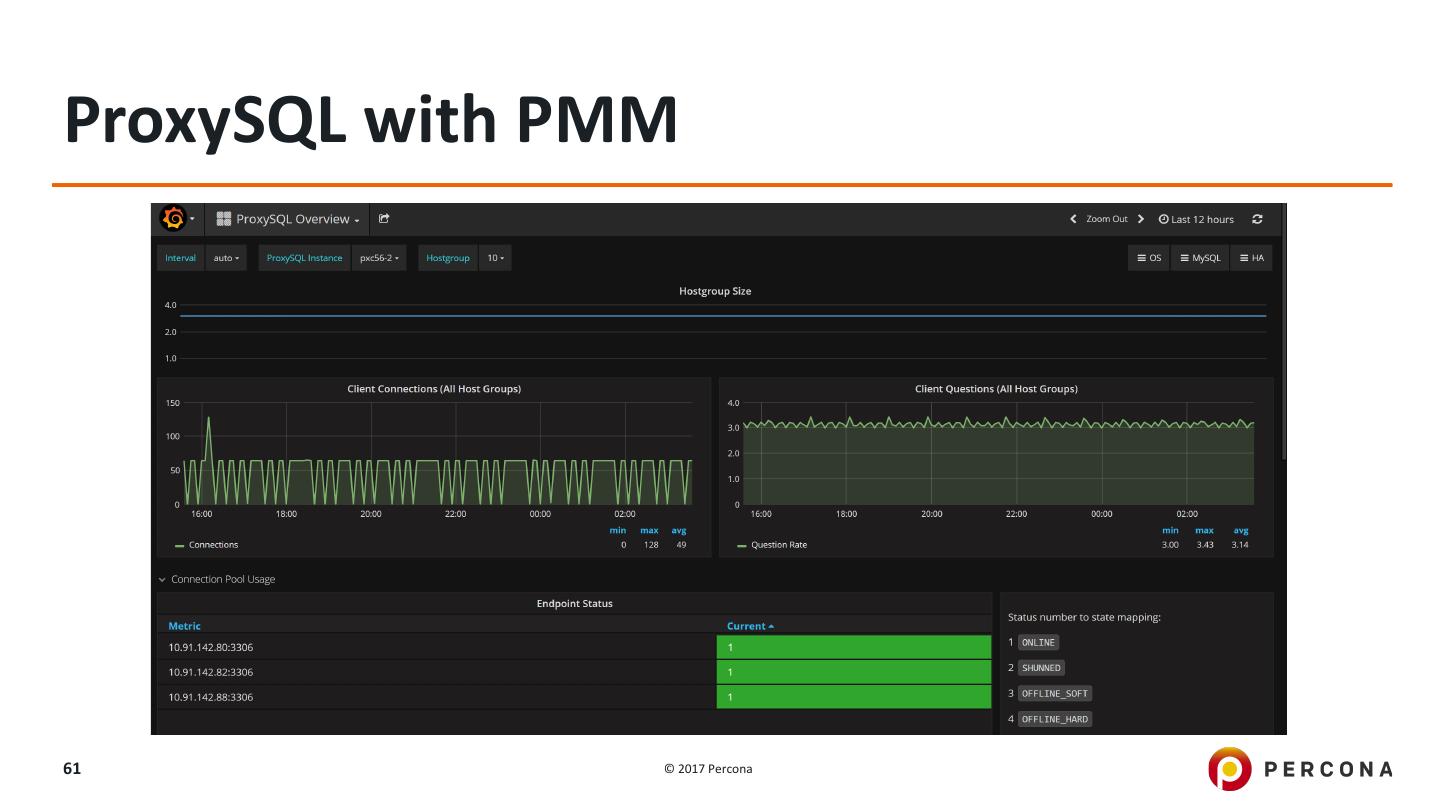The height and width of the screenshot is (810, 1440).
Task: Open the ProxySQL Instance pxc56-2 dropdown
Action: [x=379, y=258]
